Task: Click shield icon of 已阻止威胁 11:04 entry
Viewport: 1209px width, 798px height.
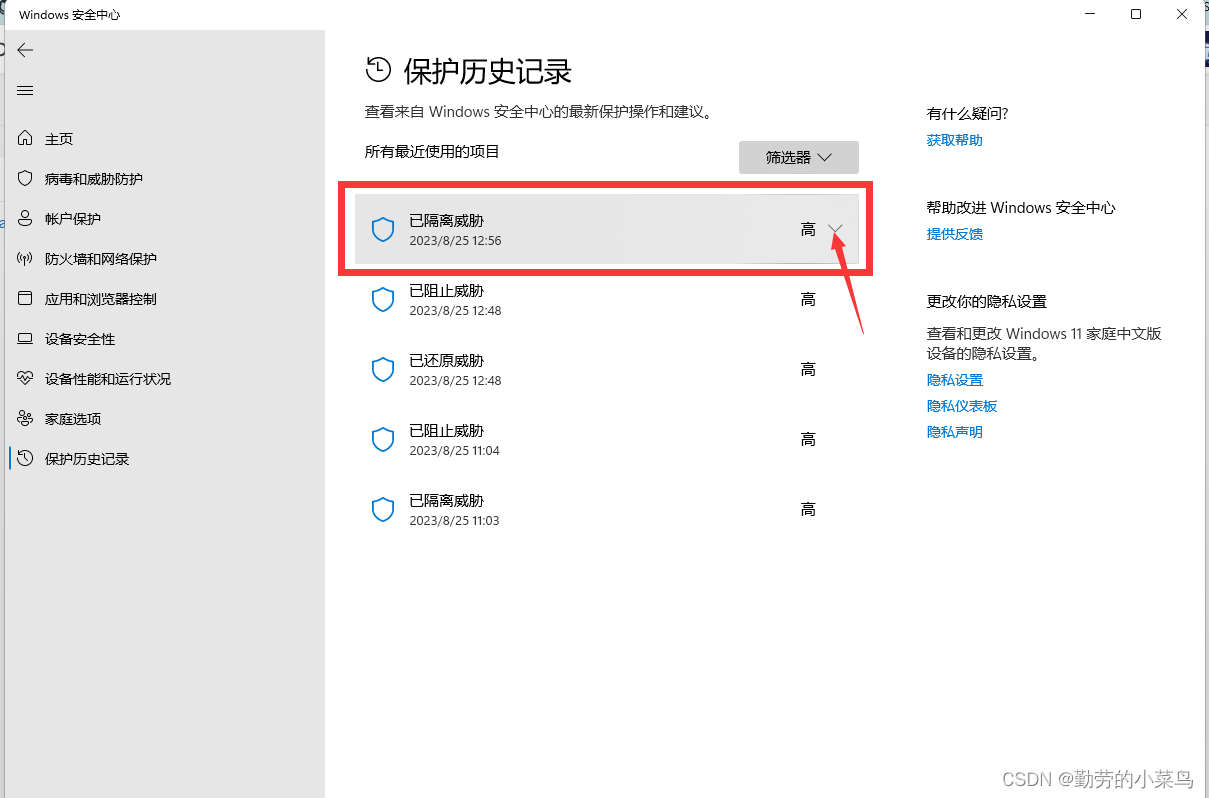Action: point(383,440)
